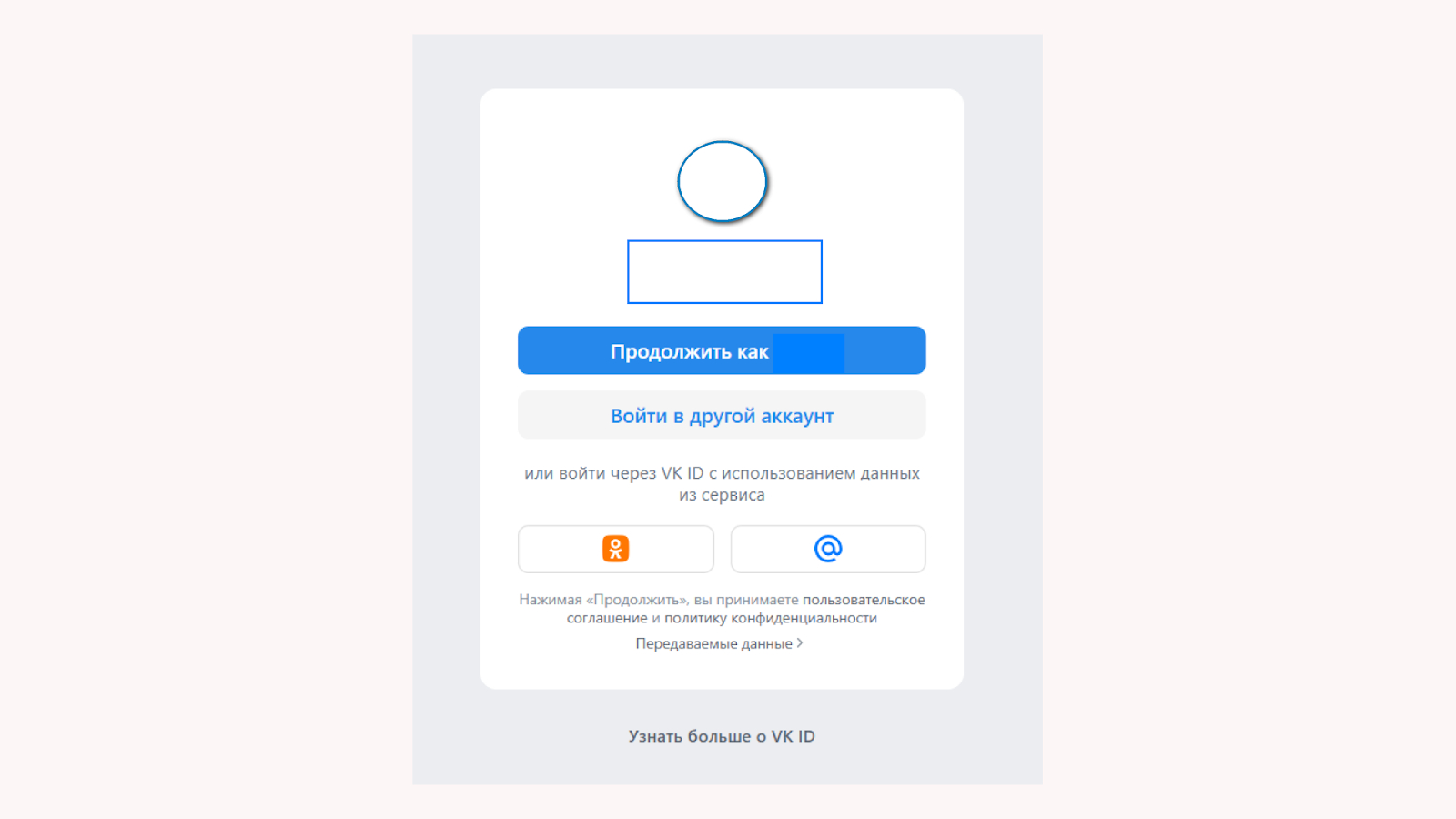Click the blue Mail.ru login button
1456x819 pixels.
pyautogui.click(x=828, y=549)
